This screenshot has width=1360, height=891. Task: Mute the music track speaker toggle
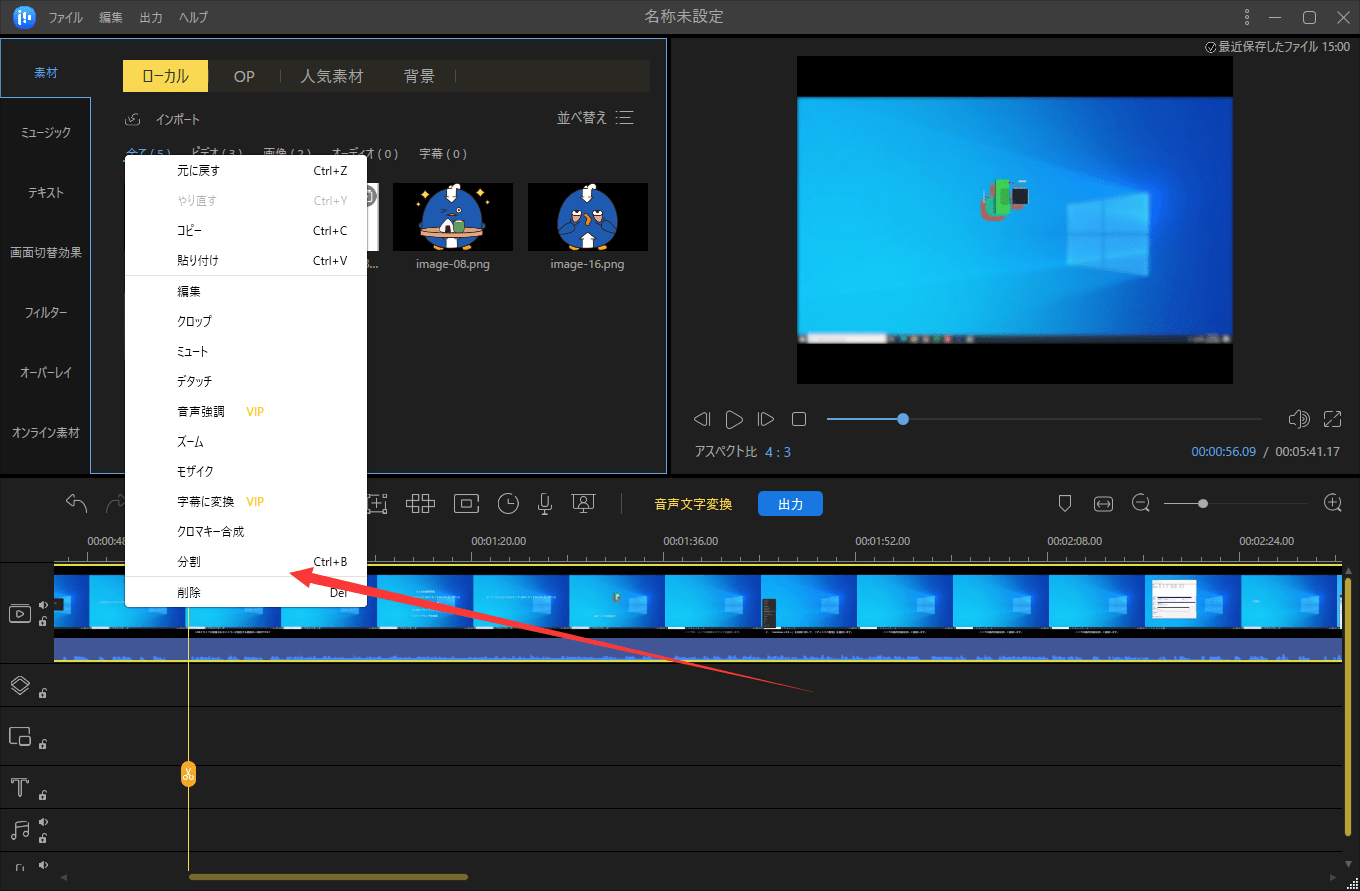point(43,822)
